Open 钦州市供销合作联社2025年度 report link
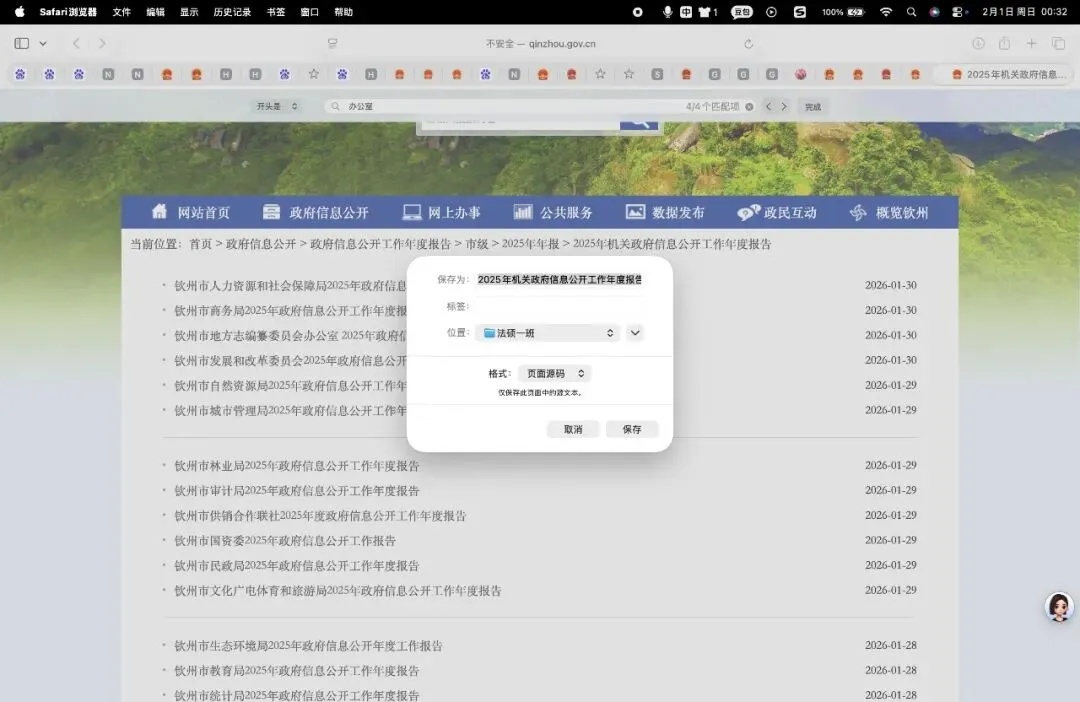This screenshot has width=1080, height=702. coord(320,515)
